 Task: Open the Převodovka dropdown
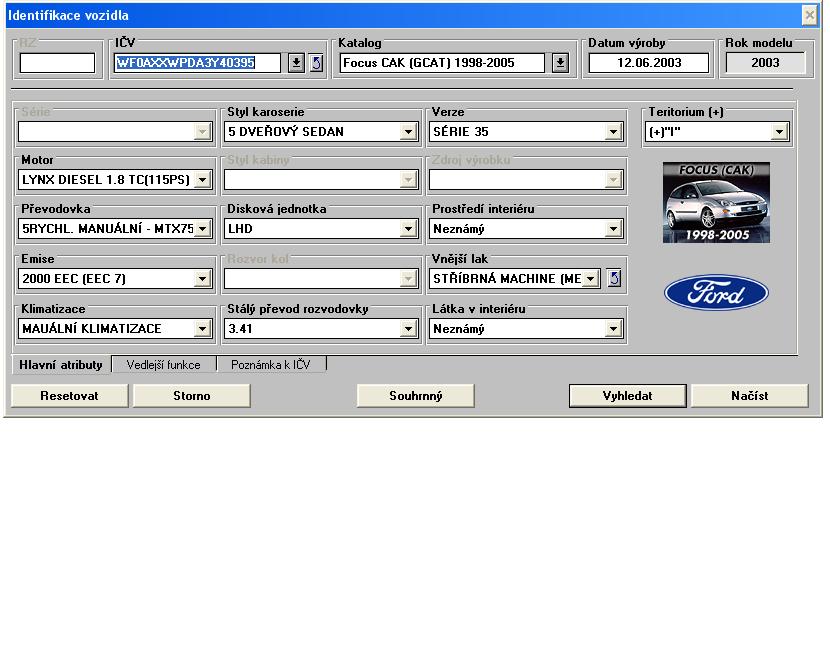point(203,229)
